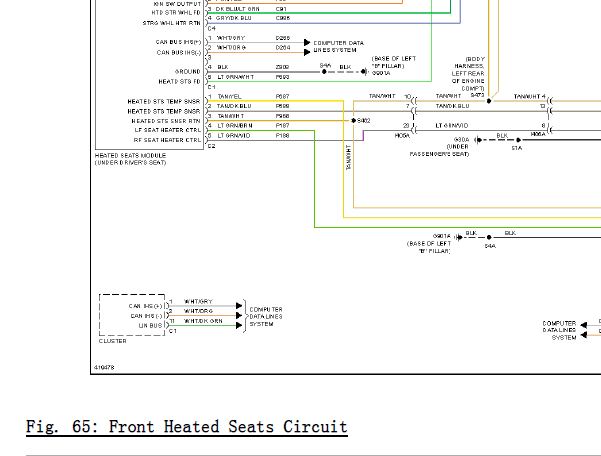Select the HEATD STS FD pin label
The height and width of the screenshot is (456, 601).
(179, 81)
